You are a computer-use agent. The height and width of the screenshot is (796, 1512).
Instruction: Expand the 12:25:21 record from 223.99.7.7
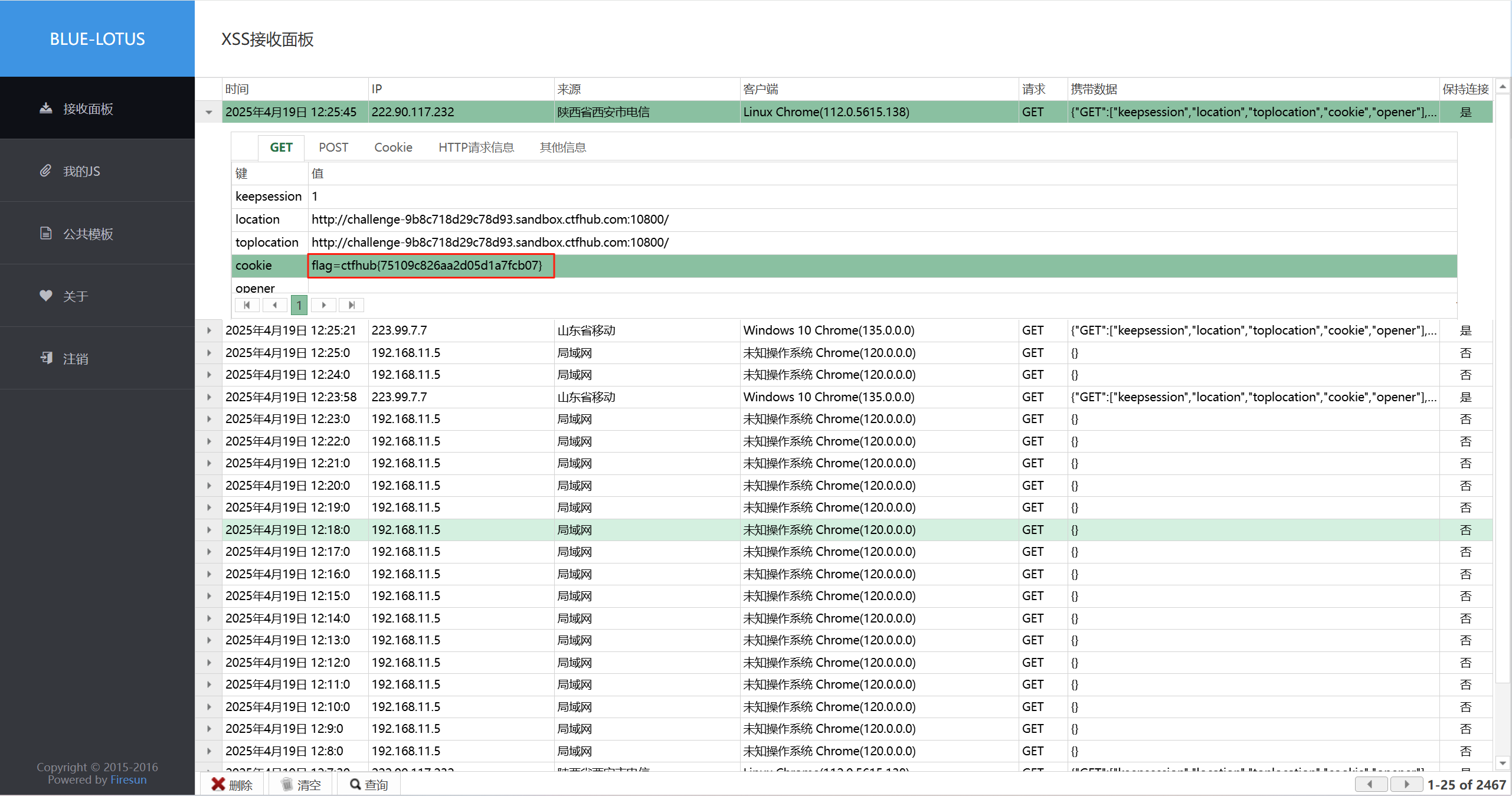(209, 330)
